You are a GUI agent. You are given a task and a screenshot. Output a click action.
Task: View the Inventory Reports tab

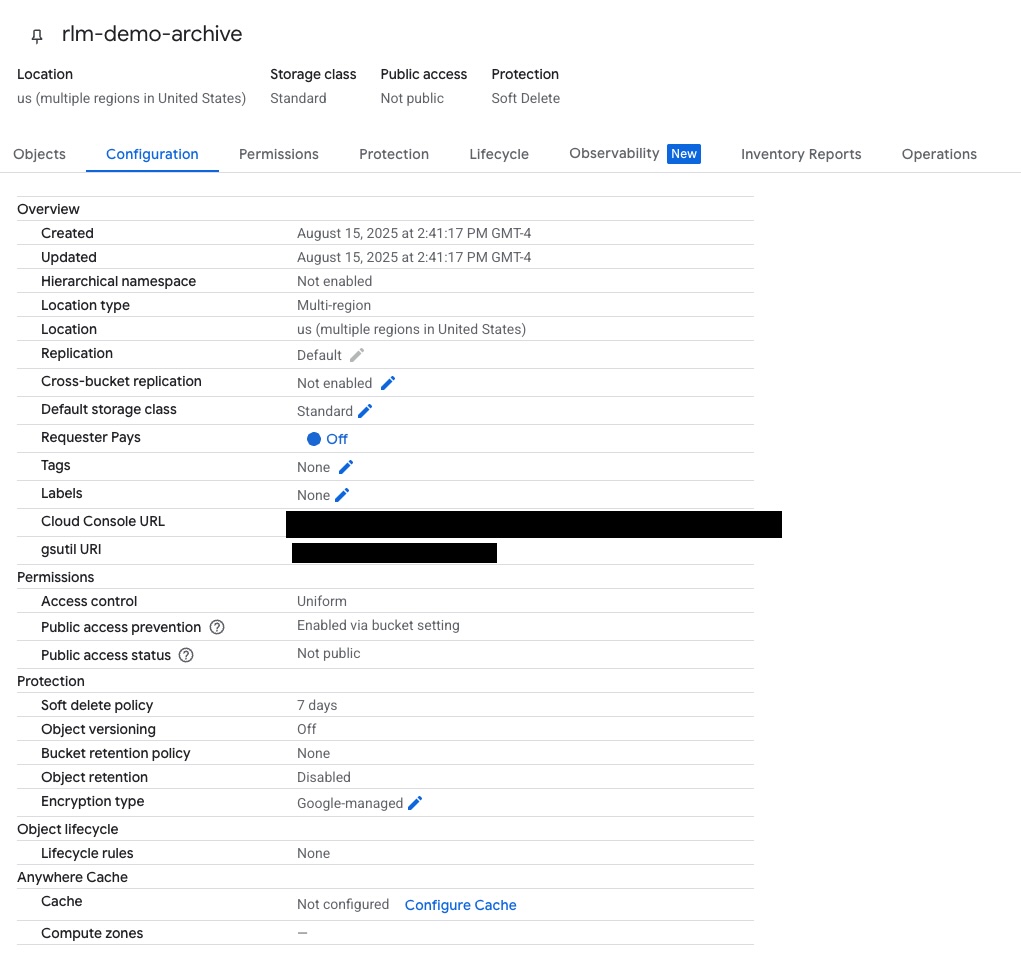click(x=801, y=154)
